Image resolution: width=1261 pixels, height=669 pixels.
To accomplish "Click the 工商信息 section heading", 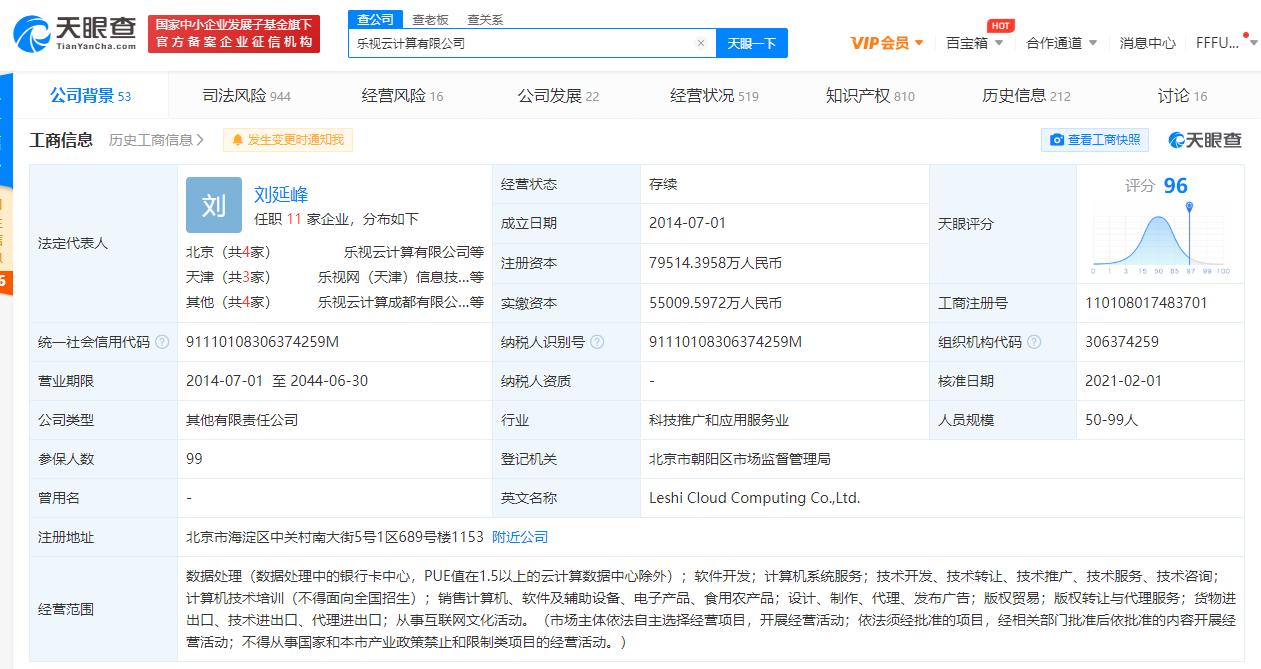I will click(61, 140).
